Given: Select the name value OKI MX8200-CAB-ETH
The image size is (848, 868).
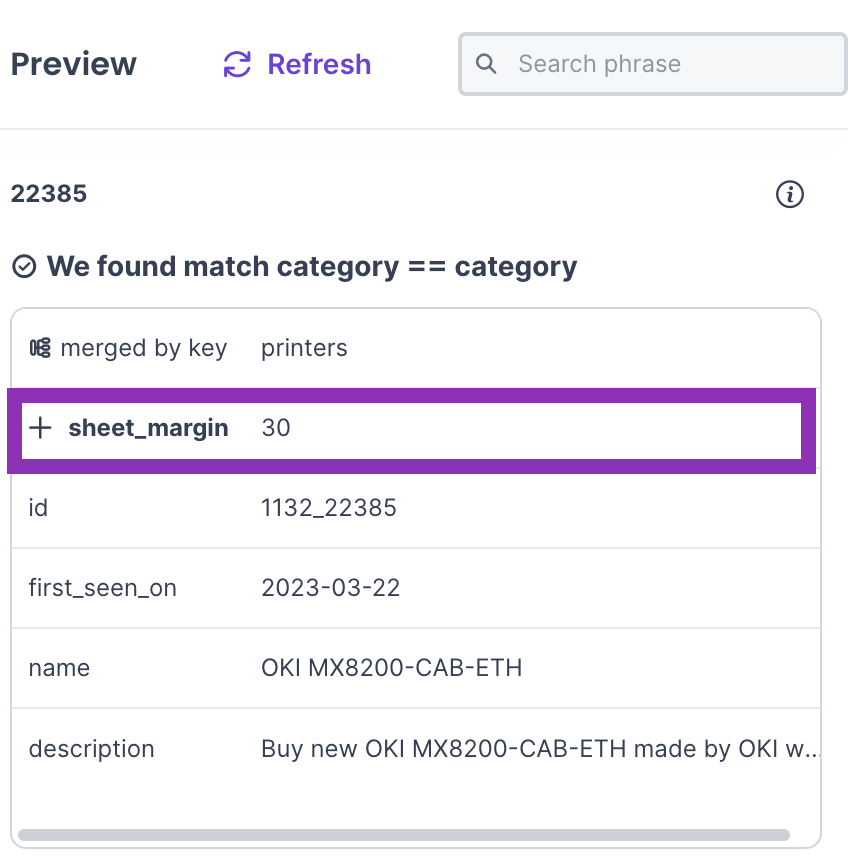Looking at the screenshot, I should pos(392,668).
